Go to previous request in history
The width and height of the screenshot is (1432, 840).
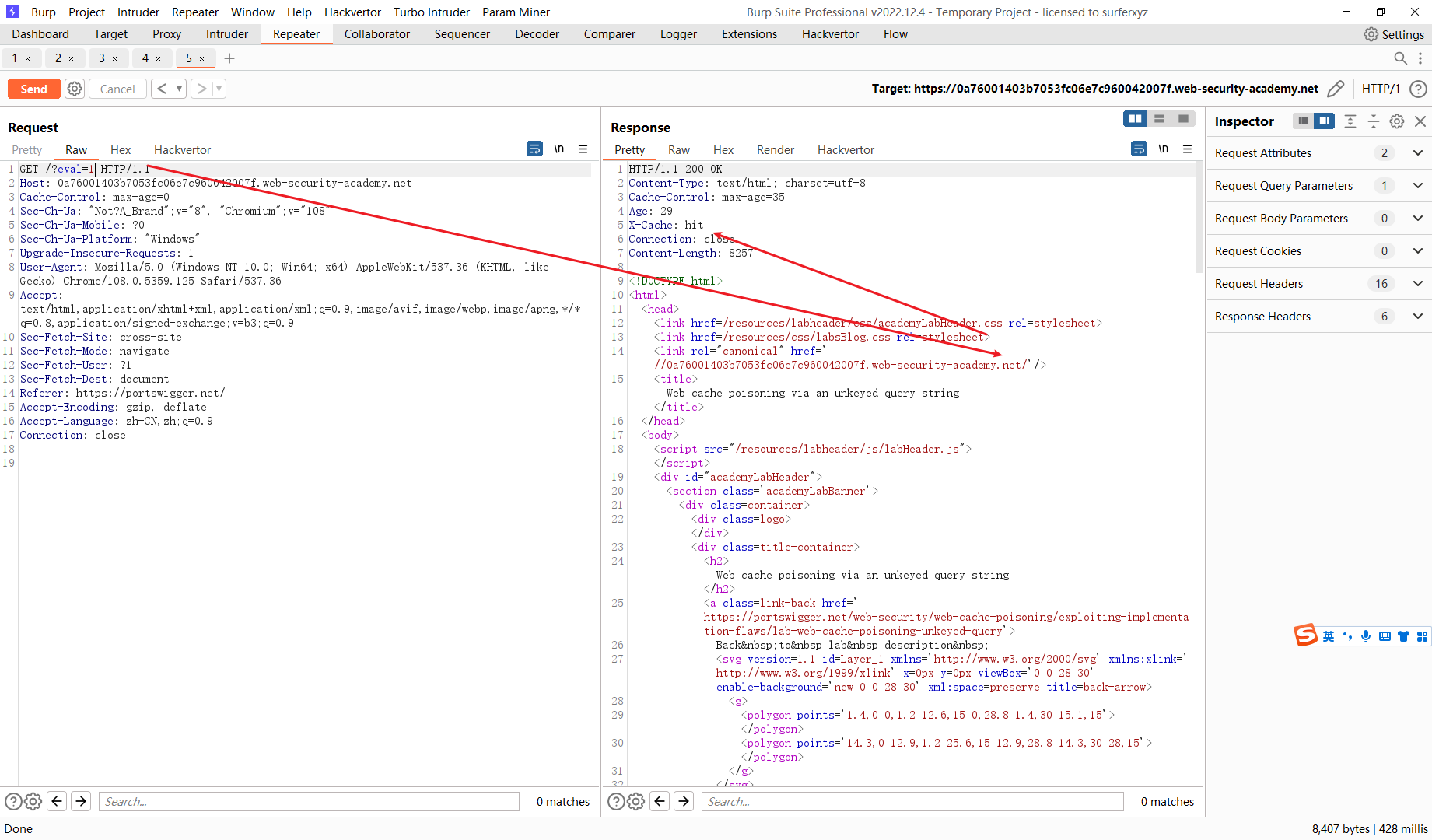[x=161, y=89]
